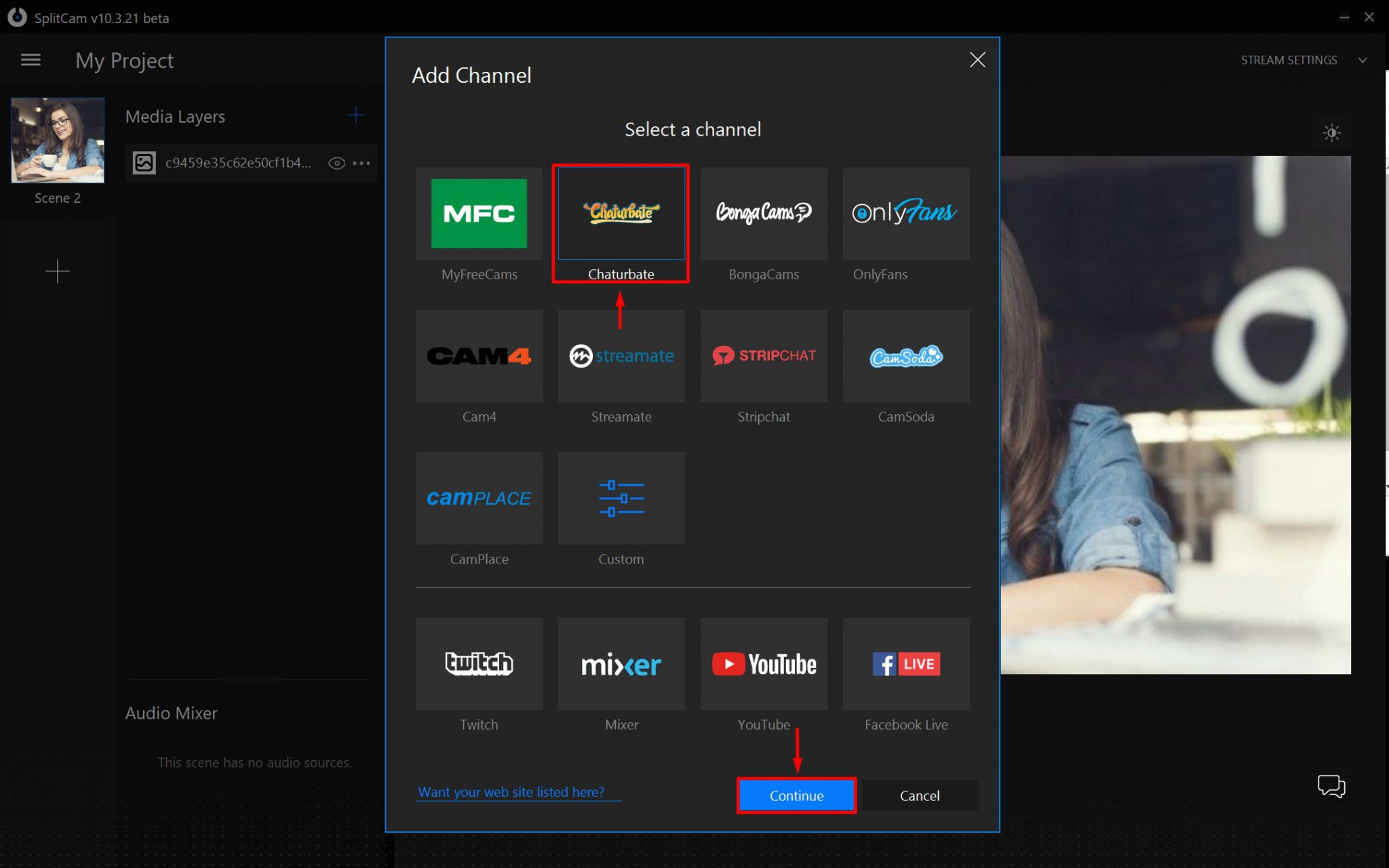
Task: Expand the hamburger menu top left
Action: pos(30,60)
